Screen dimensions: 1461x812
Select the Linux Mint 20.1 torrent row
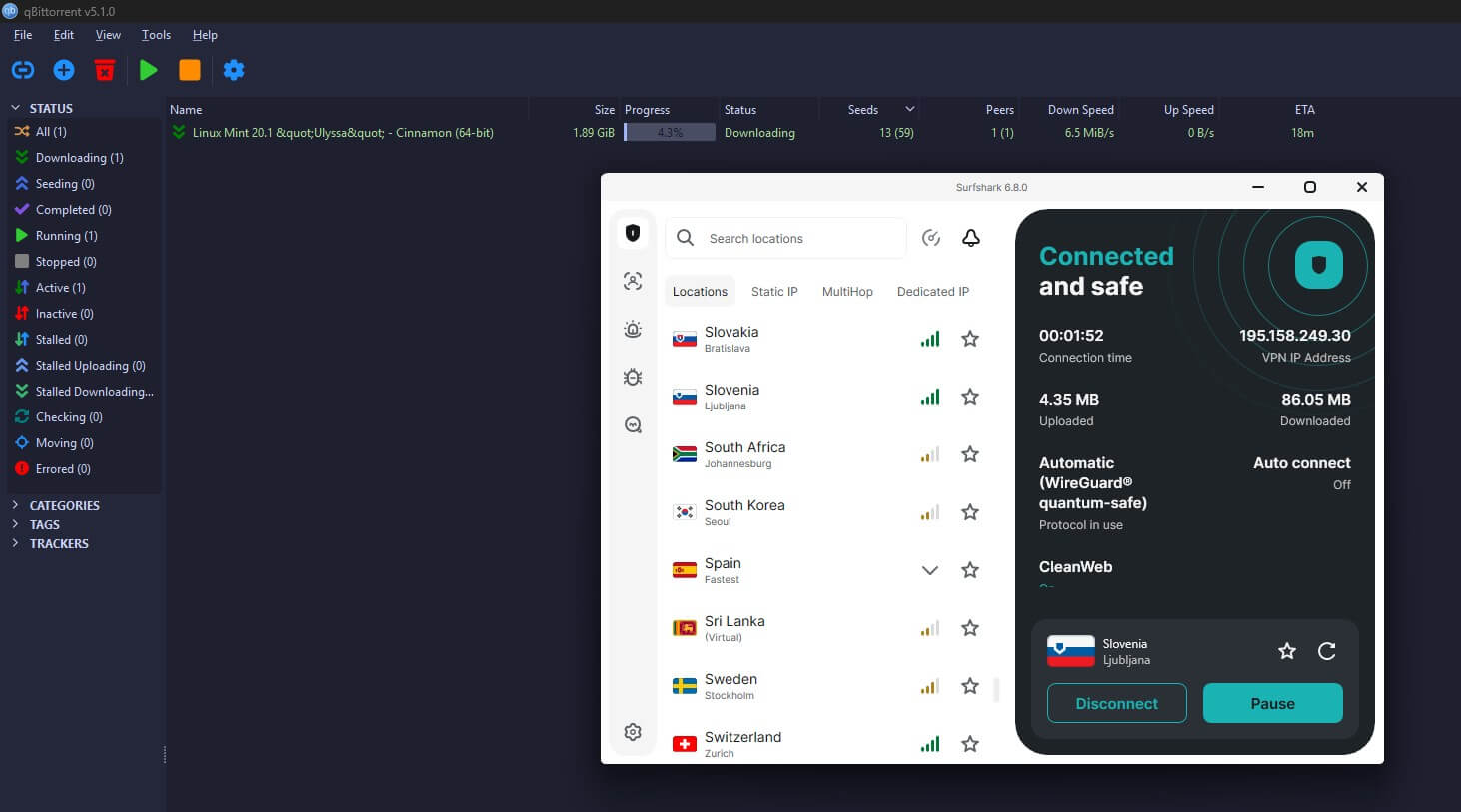pyautogui.click(x=743, y=133)
